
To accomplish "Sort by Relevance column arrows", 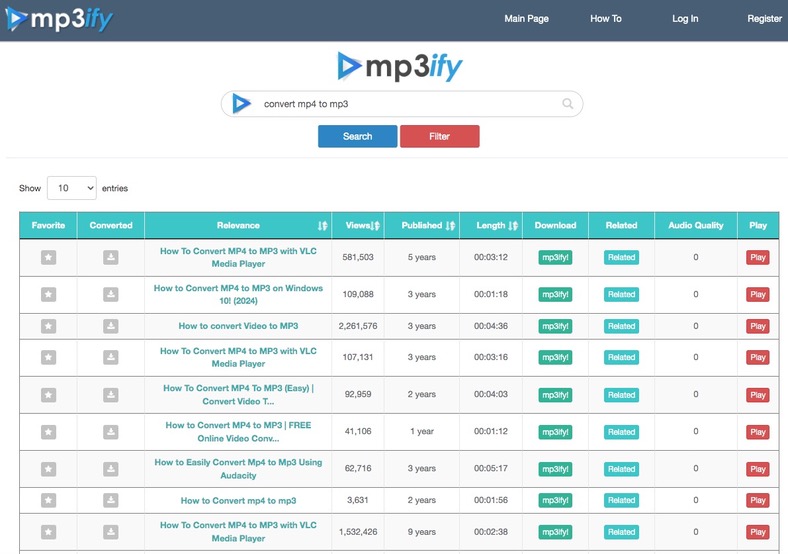I will pyautogui.click(x=322, y=226).
